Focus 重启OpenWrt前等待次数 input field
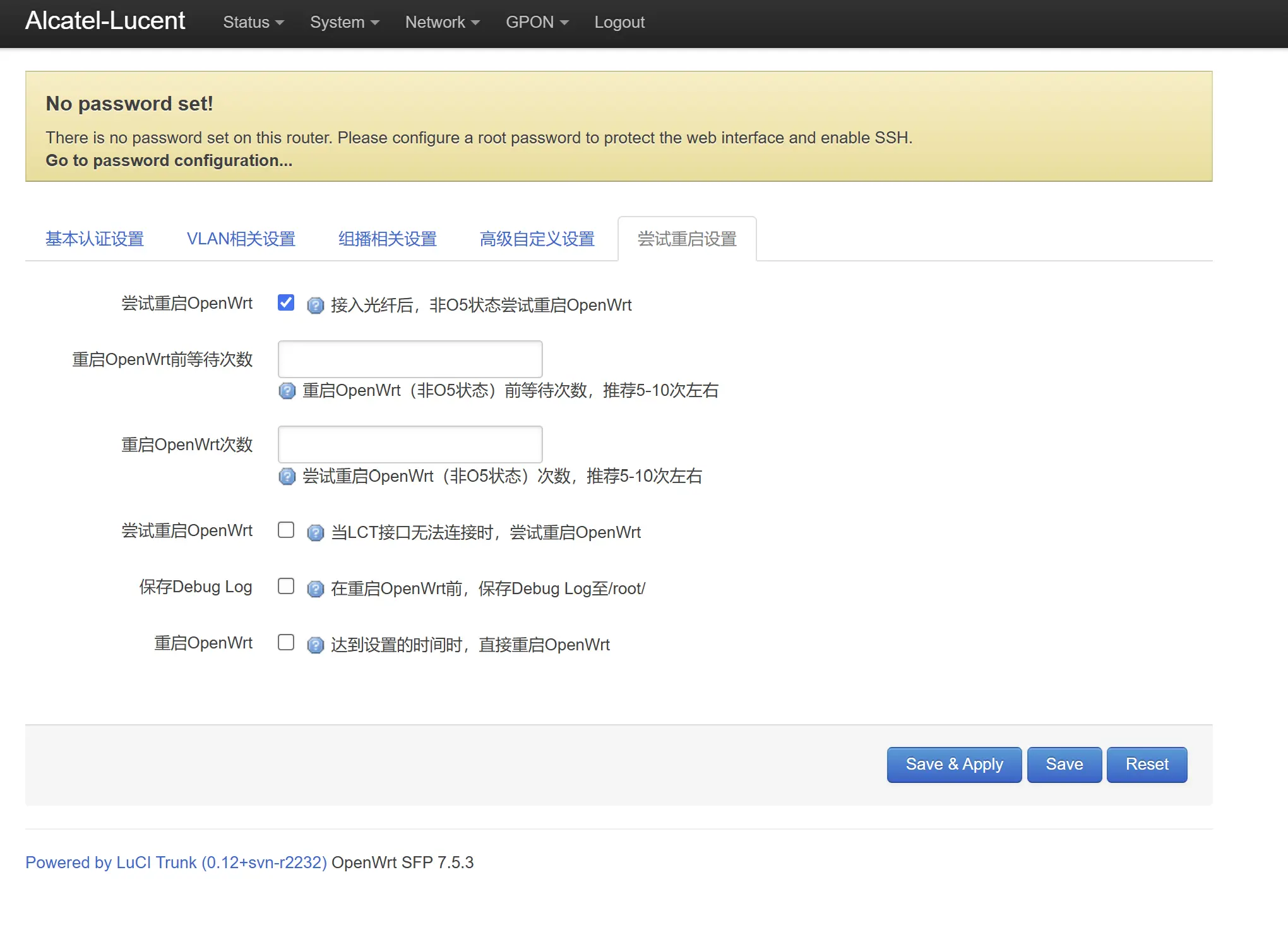The image size is (1288, 937). click(x=410, y=359)
